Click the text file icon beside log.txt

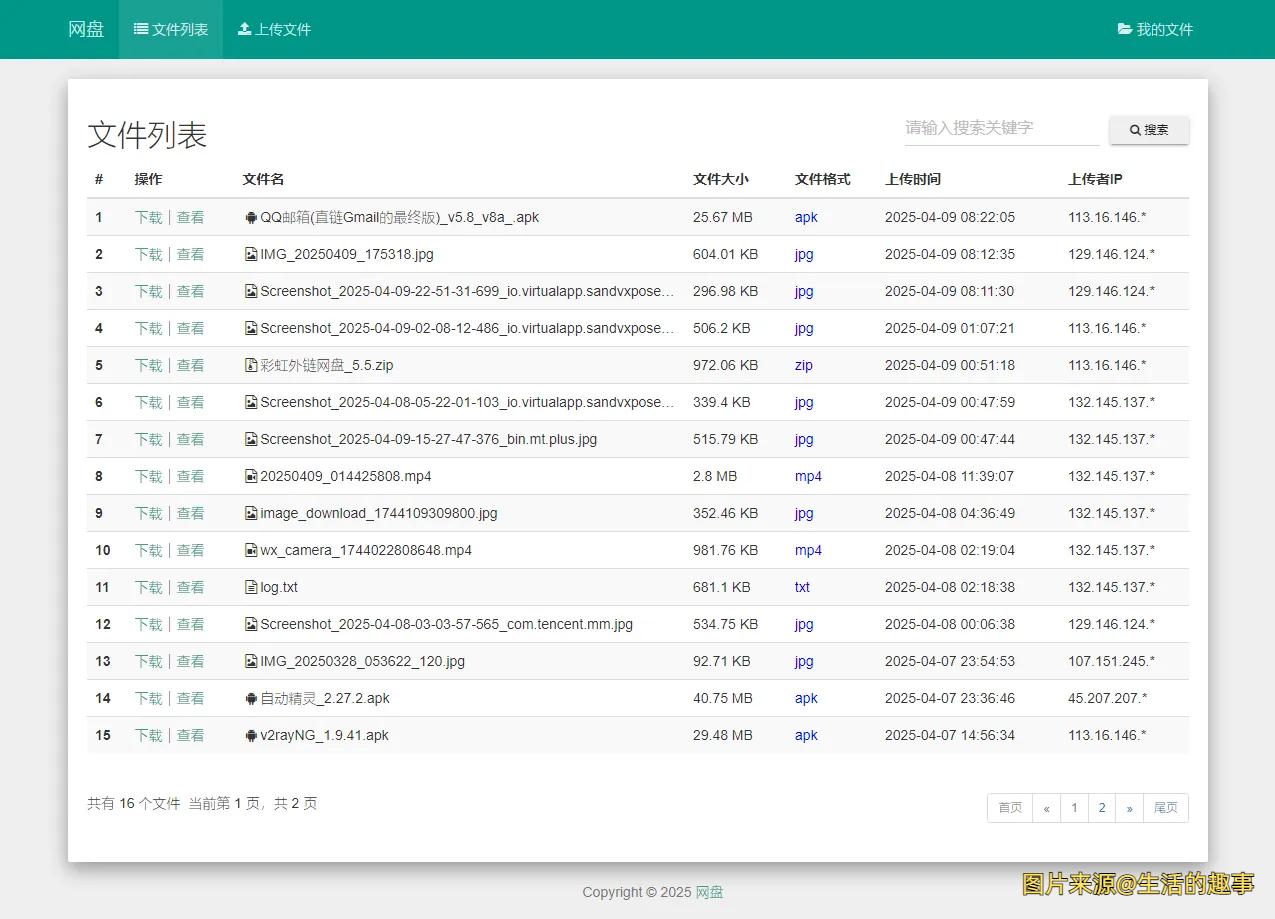[x=251, y=587]
